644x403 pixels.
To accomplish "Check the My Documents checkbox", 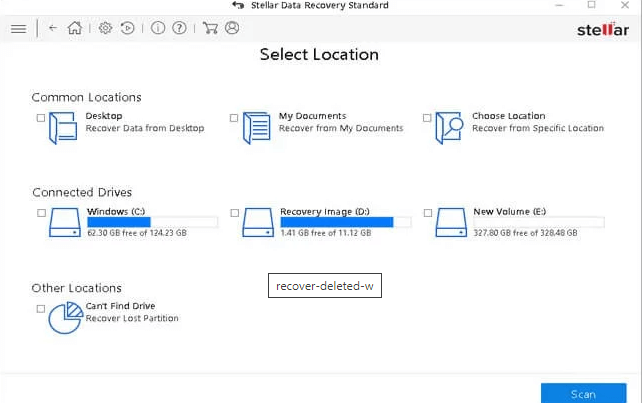I will (x=234, y=118).
